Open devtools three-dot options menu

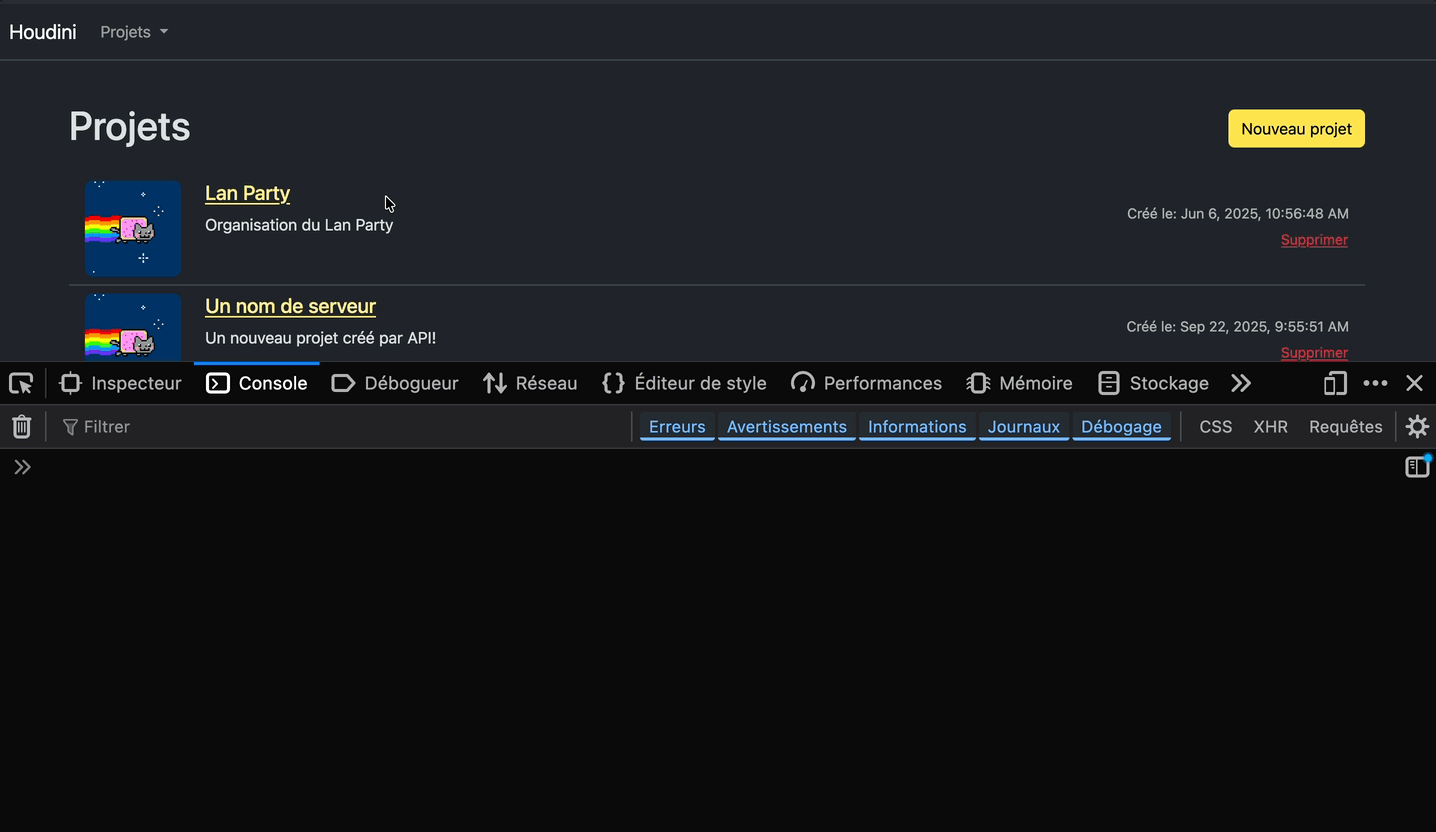point(1375,383)
